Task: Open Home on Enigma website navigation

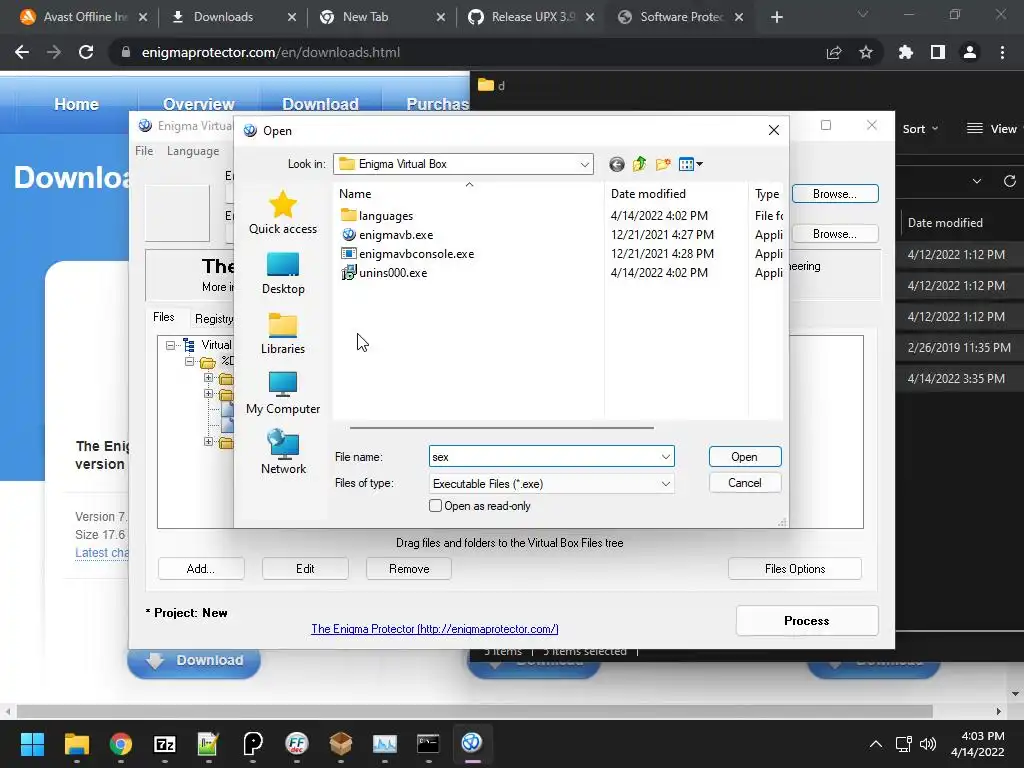Action: click(76, 104)
